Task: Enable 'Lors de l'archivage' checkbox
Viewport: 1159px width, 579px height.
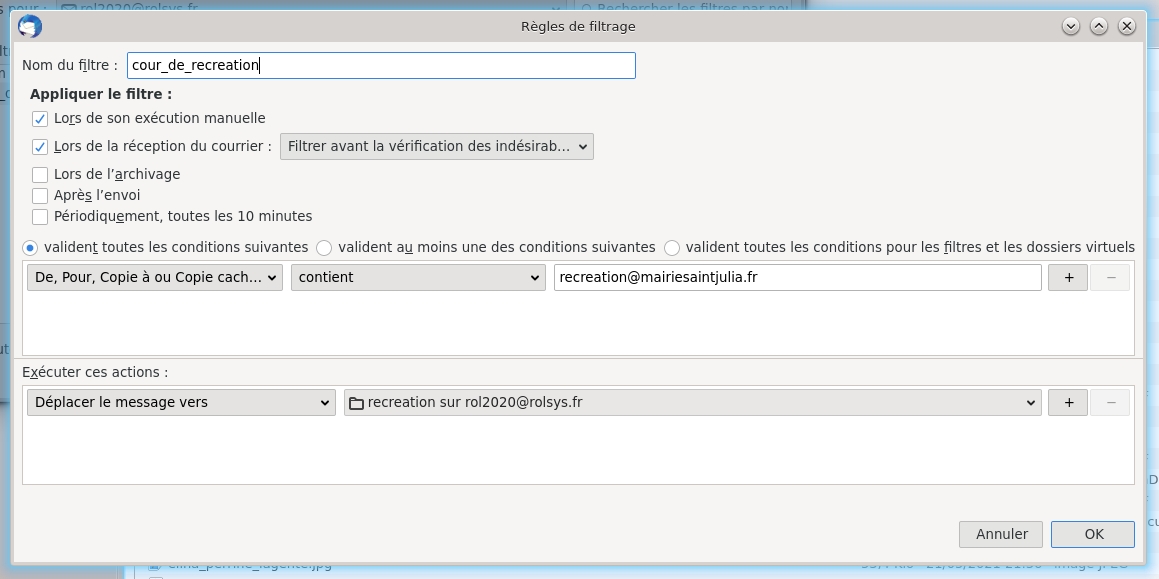Action: [x=40, y=175]
